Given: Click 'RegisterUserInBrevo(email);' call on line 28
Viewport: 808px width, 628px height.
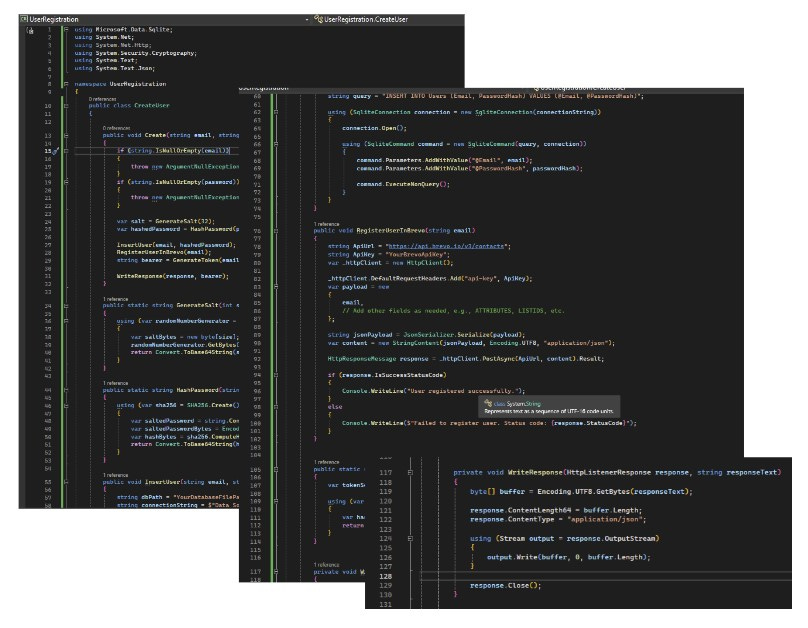Looking at the screenshot, I should click(164, 252).
